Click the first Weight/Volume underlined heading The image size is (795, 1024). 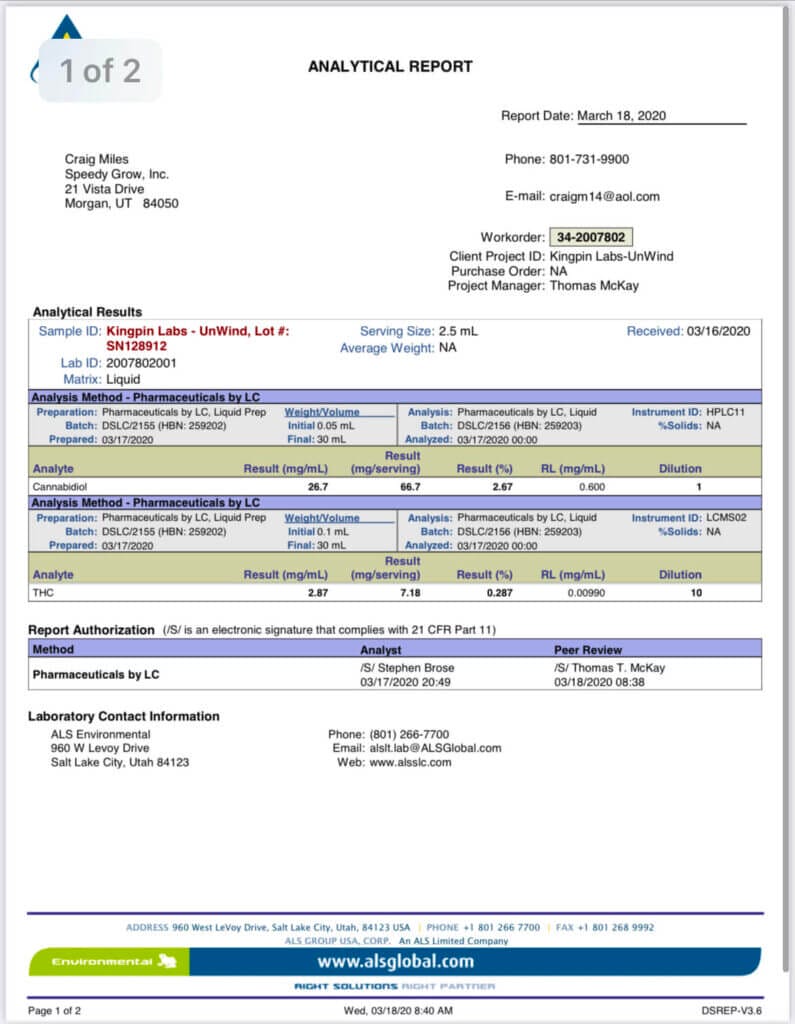click(x=322, y=411)
